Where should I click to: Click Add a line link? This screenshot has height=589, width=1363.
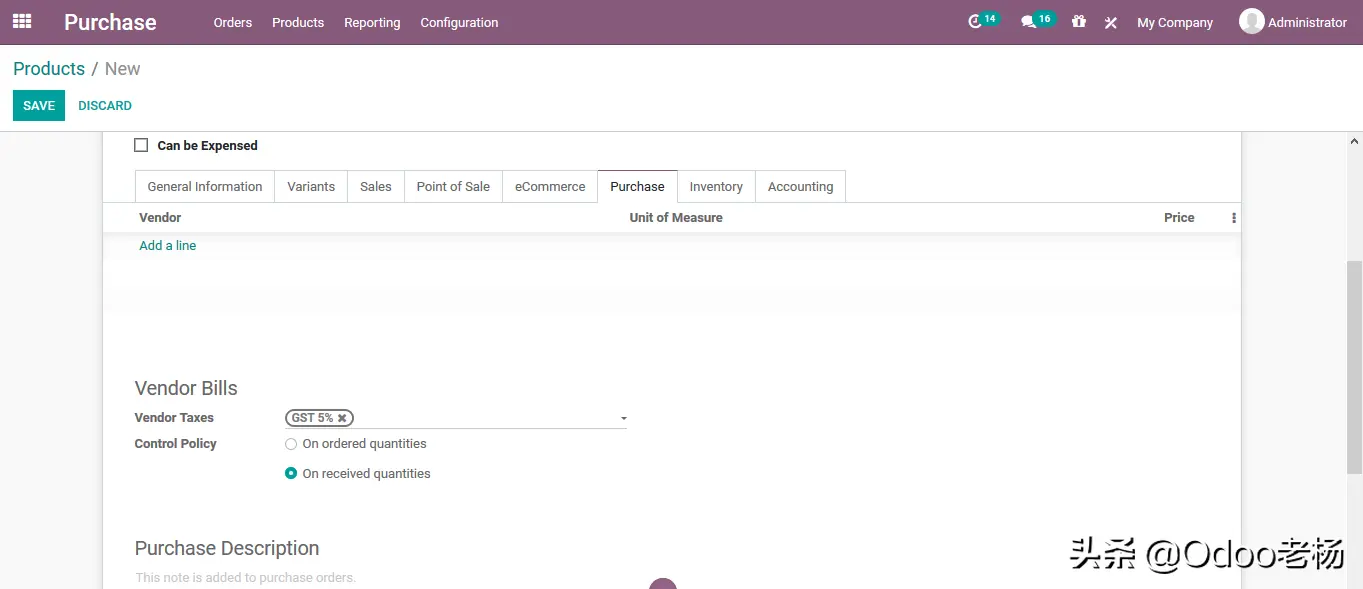(x=168, y=246)
